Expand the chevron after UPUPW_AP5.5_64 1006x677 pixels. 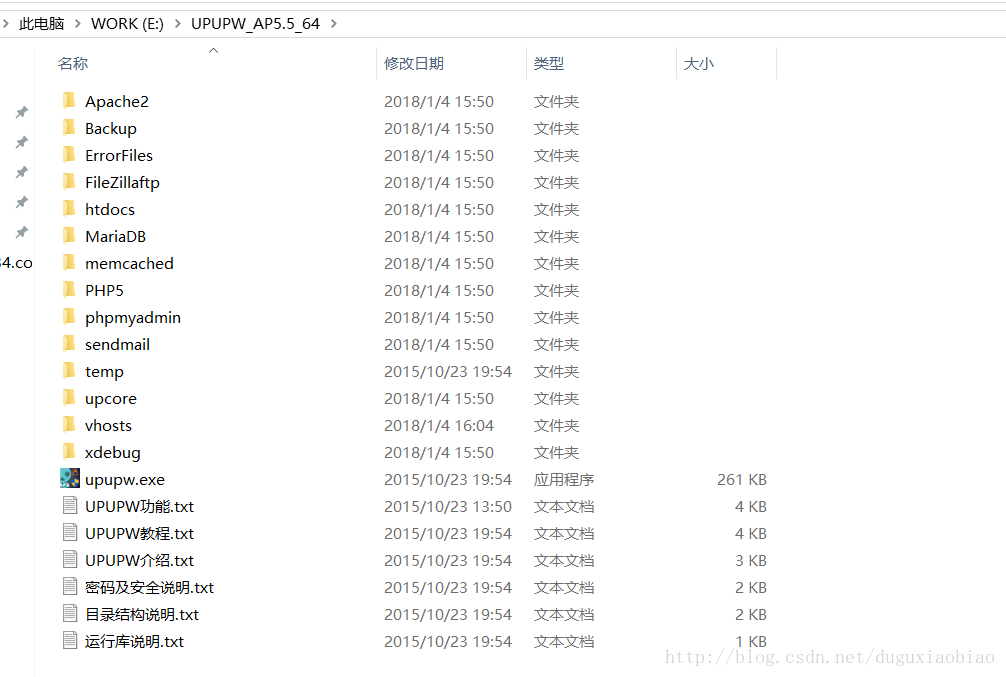click(x=334, y=24)
